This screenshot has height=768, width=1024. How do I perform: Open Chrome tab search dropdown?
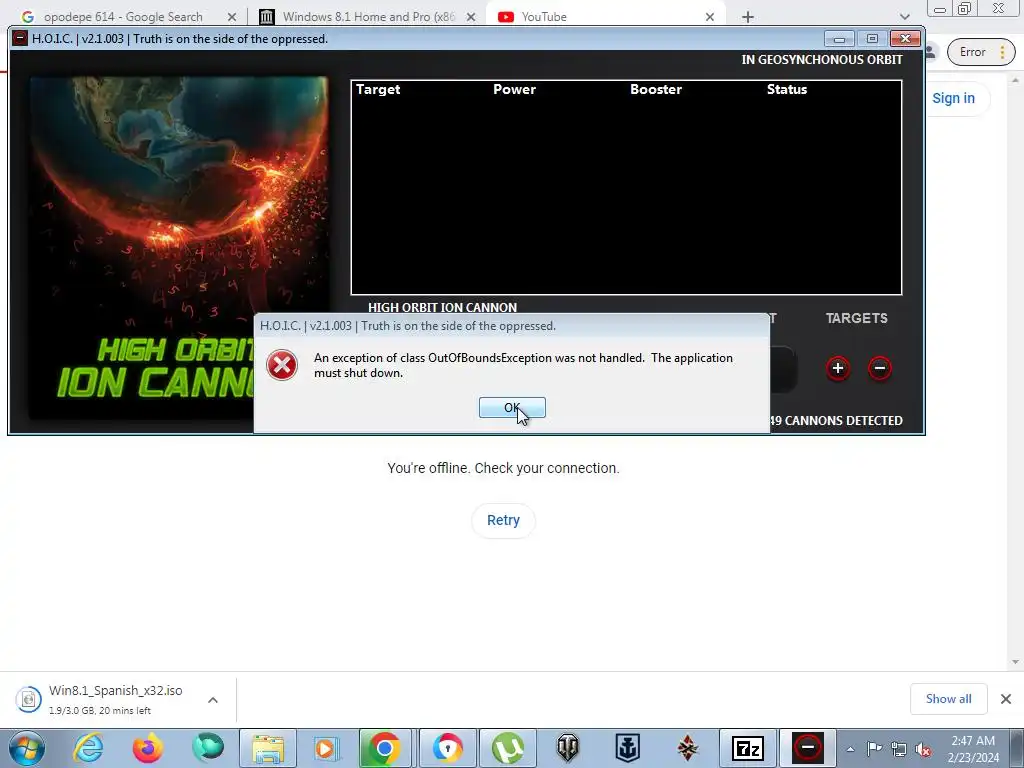(x=904, y=17)
